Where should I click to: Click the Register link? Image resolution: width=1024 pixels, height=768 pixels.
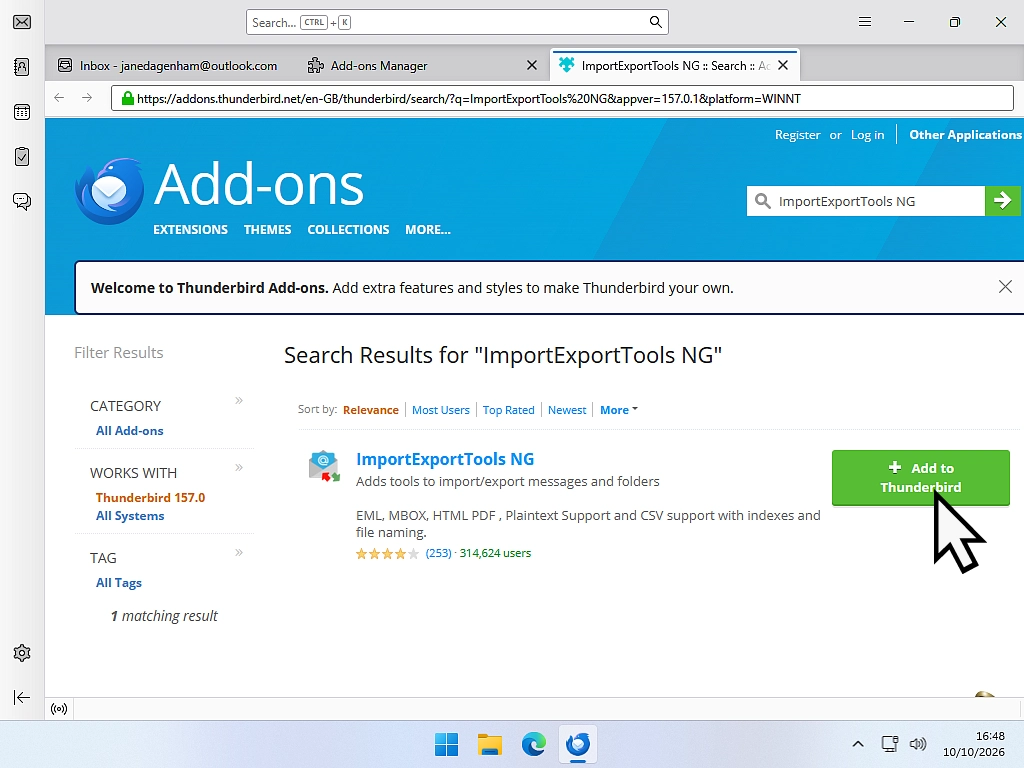[797, 135]
